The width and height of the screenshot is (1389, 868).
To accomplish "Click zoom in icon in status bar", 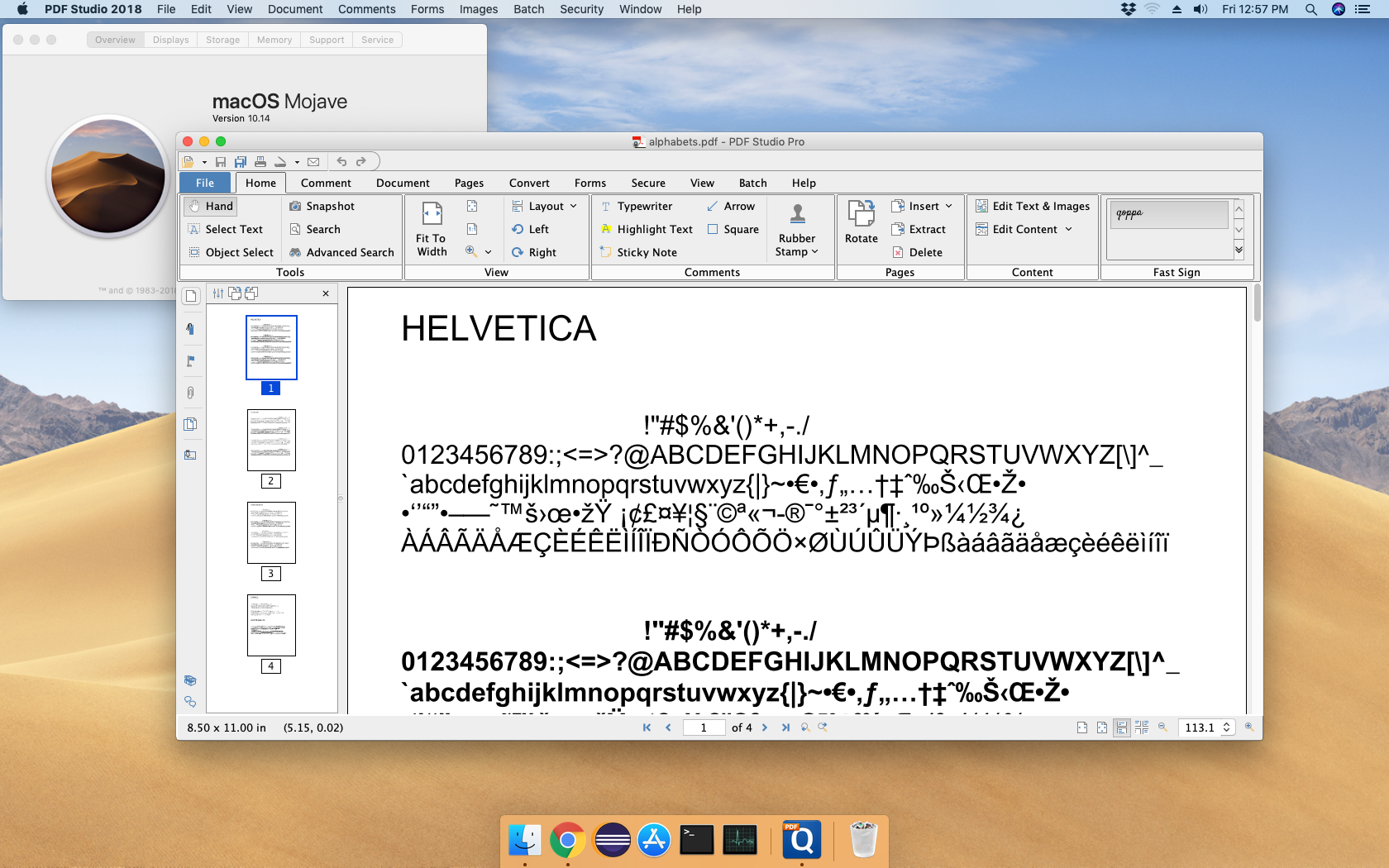I will click(1249, 727).
